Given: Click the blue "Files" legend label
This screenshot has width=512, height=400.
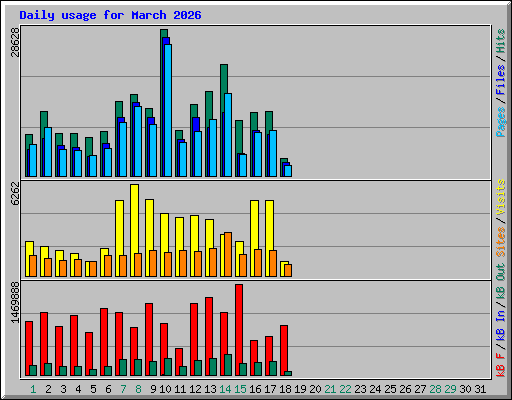Looking at the screenshot, I should point(501,79).
